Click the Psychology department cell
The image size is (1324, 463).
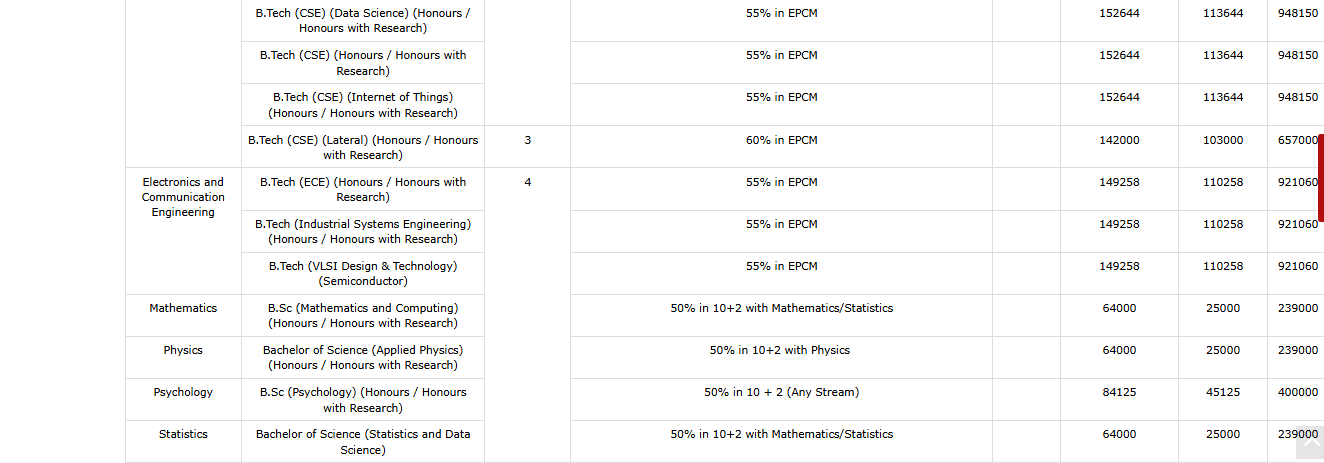(x=183, y=392)
